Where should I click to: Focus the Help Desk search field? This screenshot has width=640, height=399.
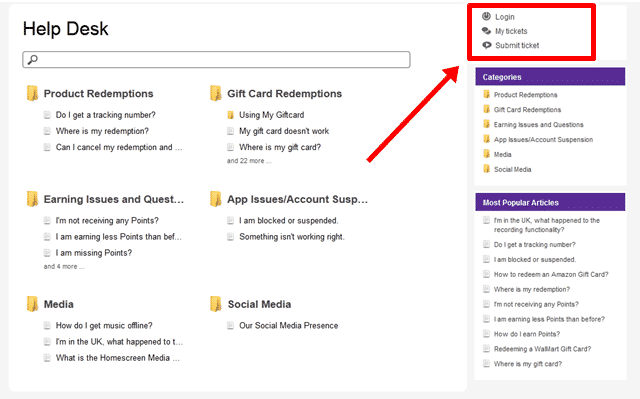216,60
